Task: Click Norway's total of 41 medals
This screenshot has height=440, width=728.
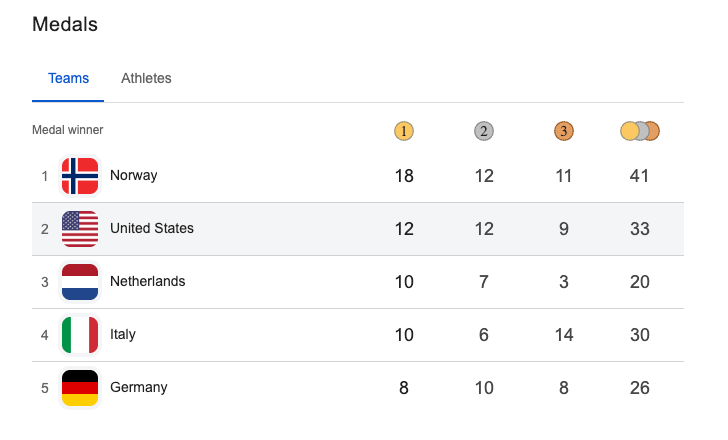Action: [x=640, y=176]
